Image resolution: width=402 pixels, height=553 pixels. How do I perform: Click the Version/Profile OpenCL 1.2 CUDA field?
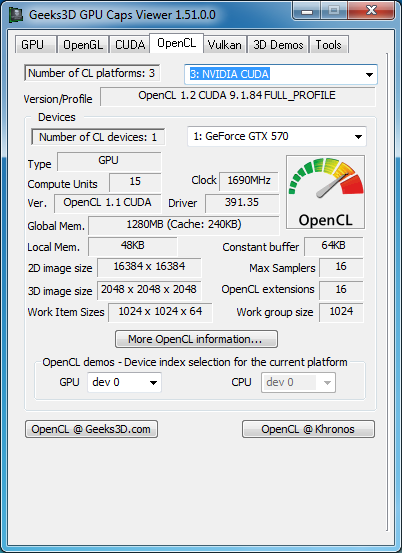(x=238, y=97)
